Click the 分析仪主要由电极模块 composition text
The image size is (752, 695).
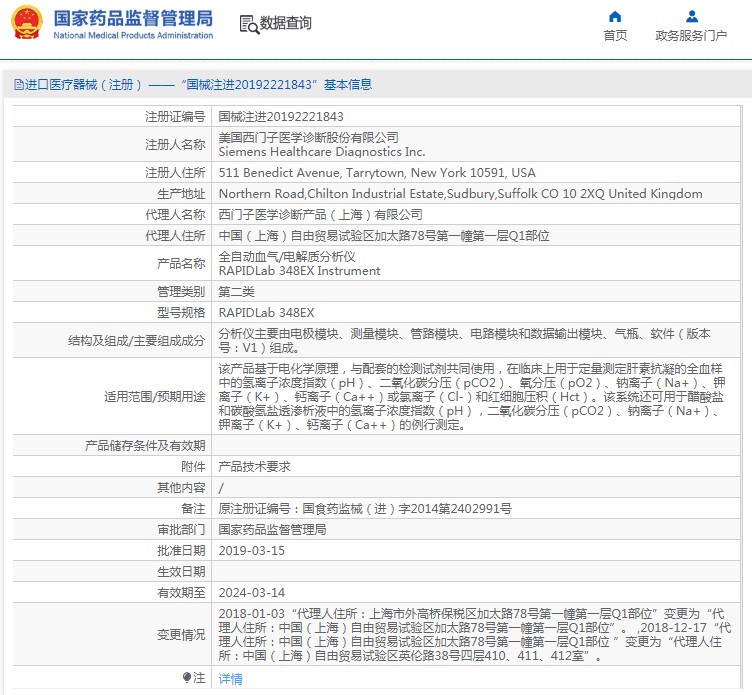click(x=464, y=341)
